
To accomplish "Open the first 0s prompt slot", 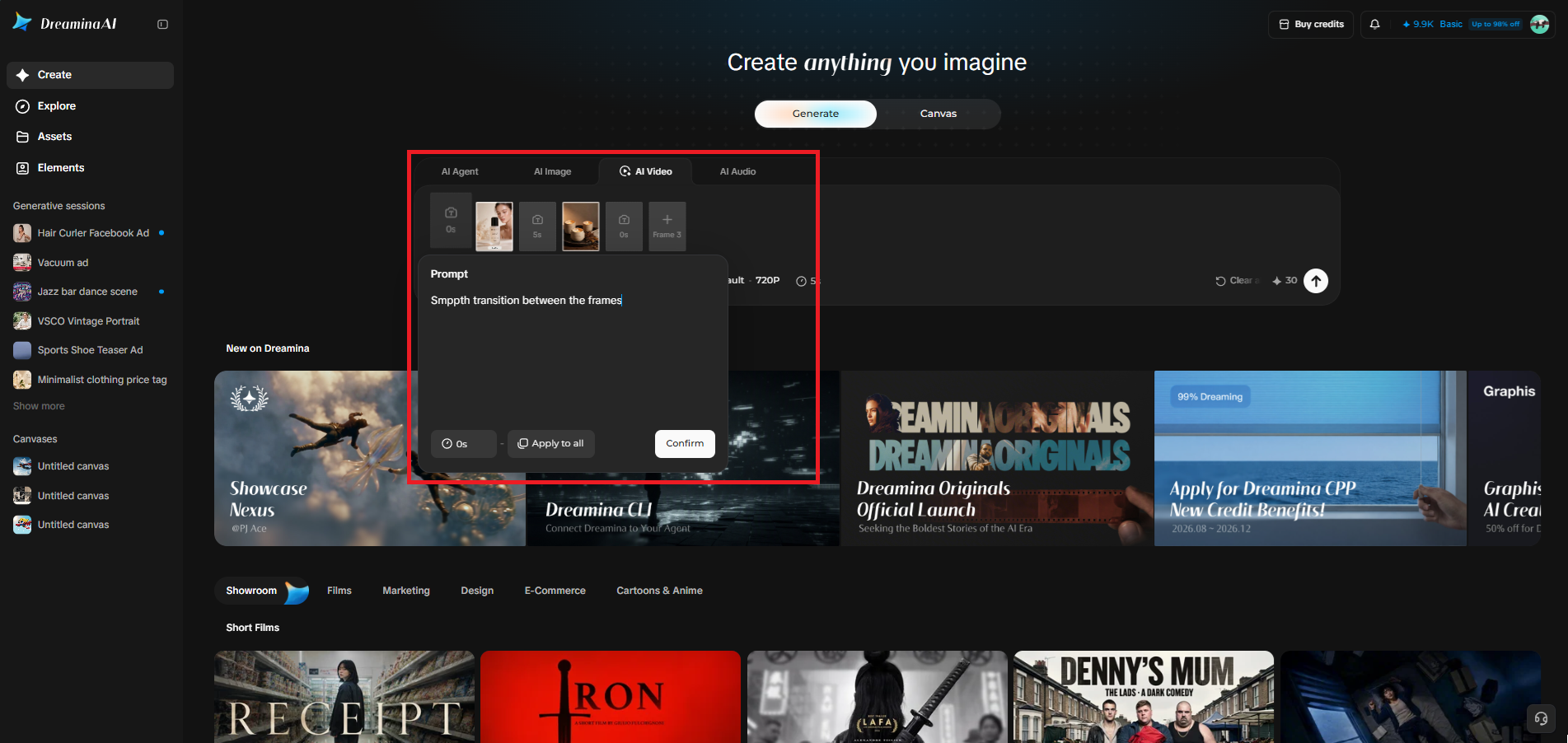I will (x=451, y=220).
